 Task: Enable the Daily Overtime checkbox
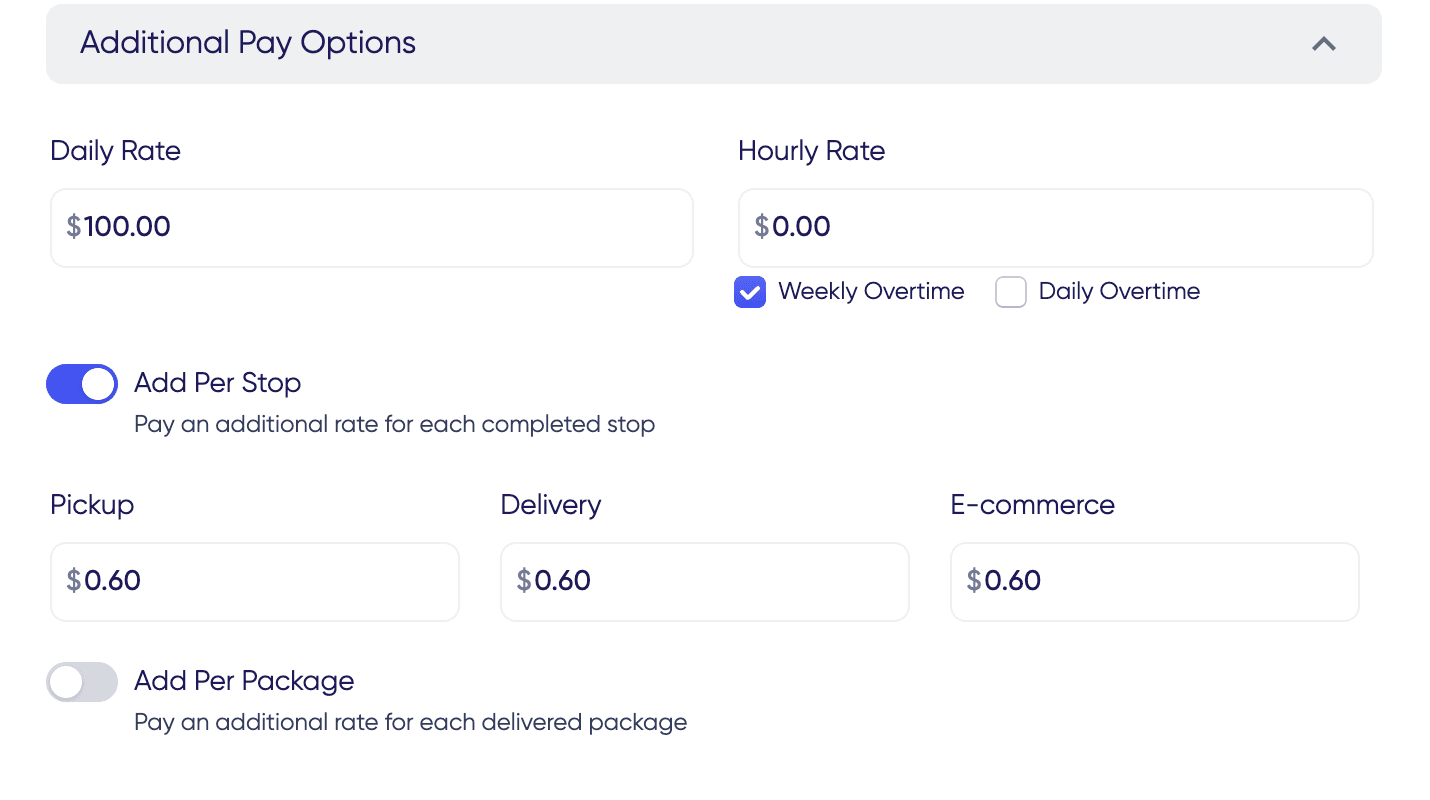[x=1011, y=292]
